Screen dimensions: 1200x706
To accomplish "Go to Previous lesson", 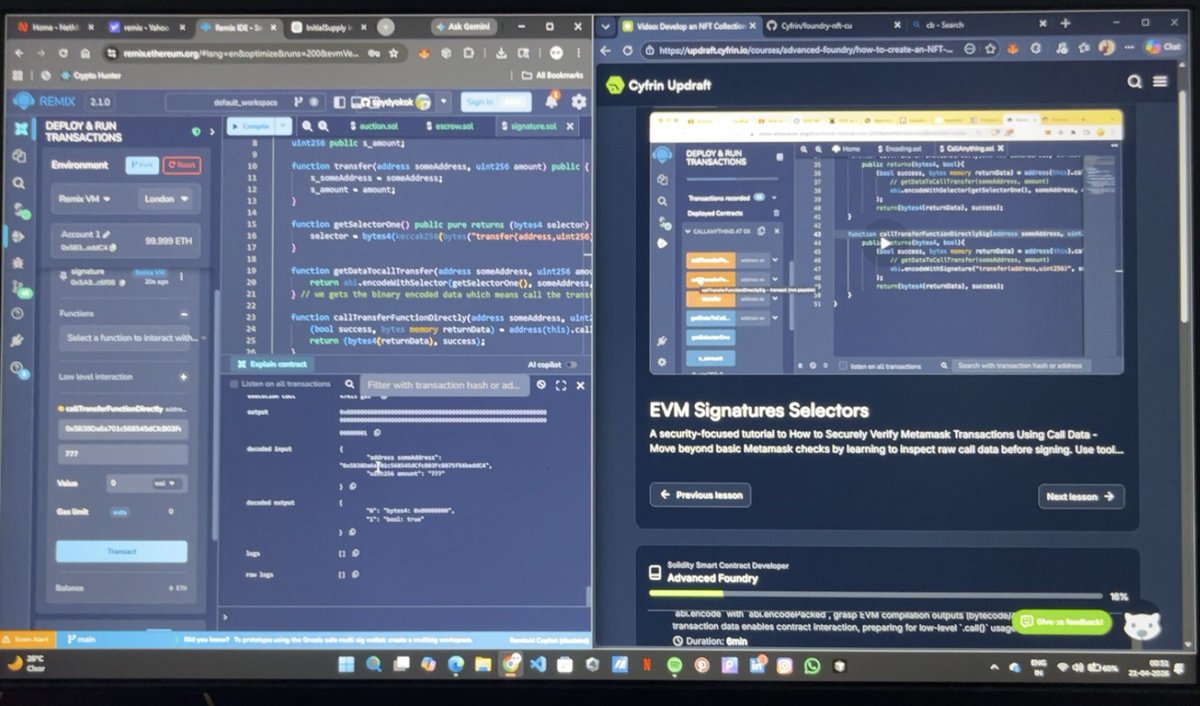I will coord(700,495).
